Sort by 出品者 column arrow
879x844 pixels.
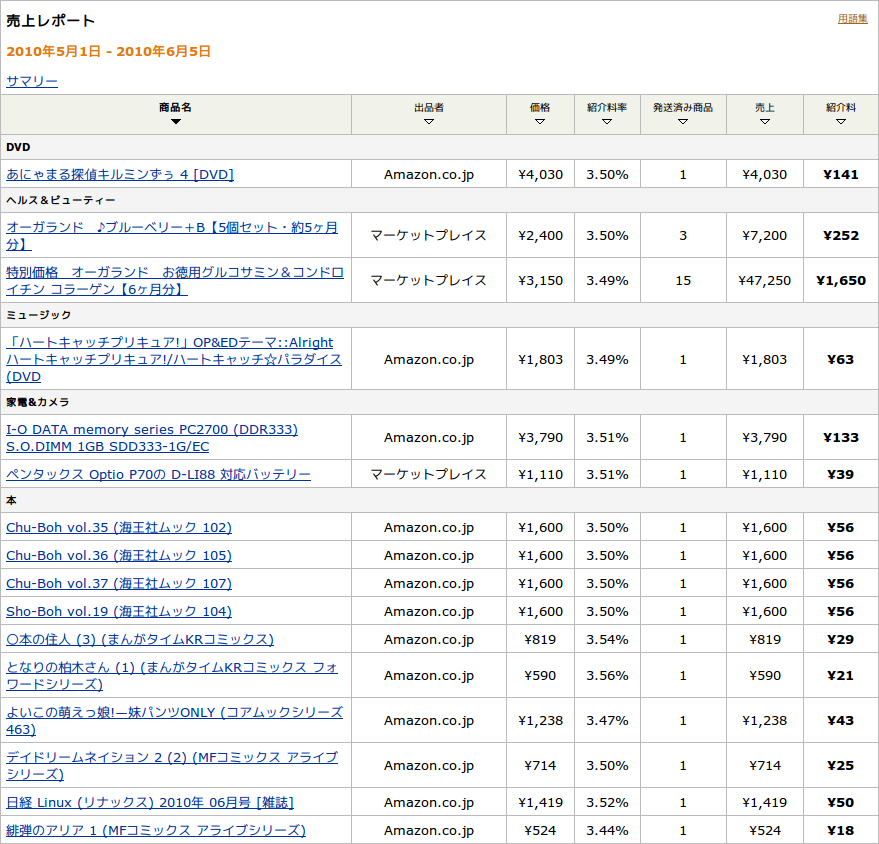click(x=429, y=122)
